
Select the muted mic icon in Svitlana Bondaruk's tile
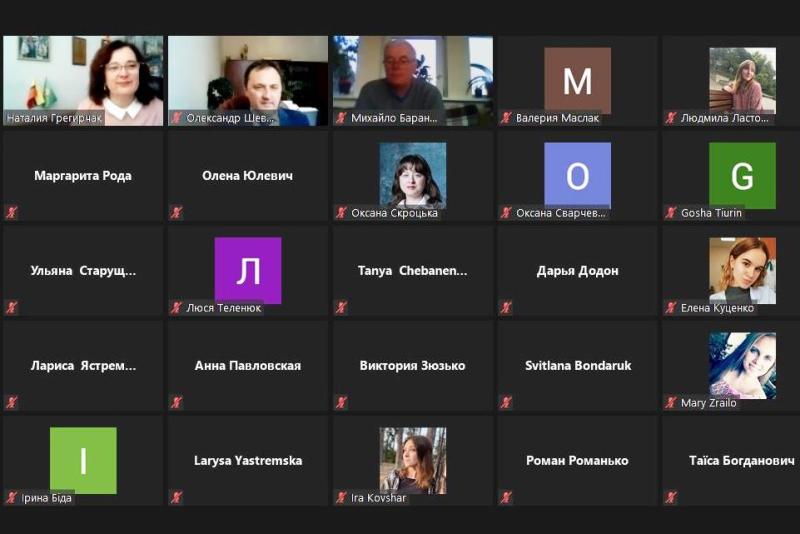point(506,402)
